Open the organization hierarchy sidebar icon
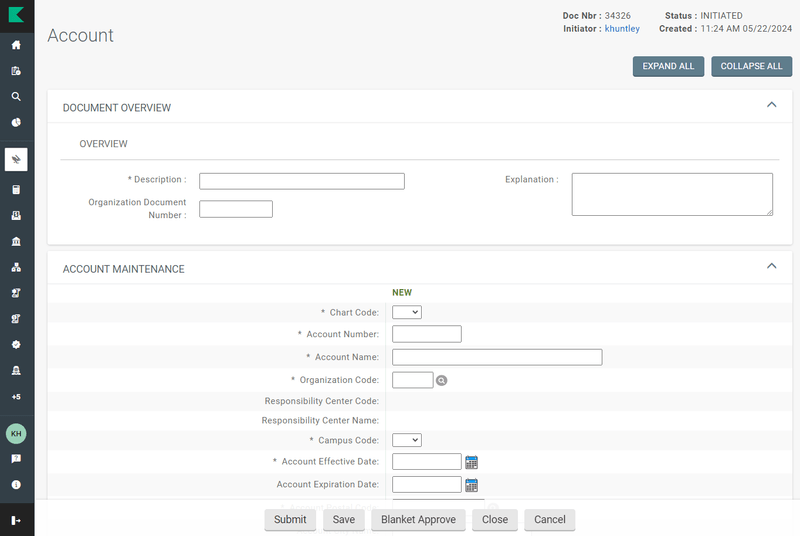This screenshot has height=536, width=800. [x=16, y=267]
